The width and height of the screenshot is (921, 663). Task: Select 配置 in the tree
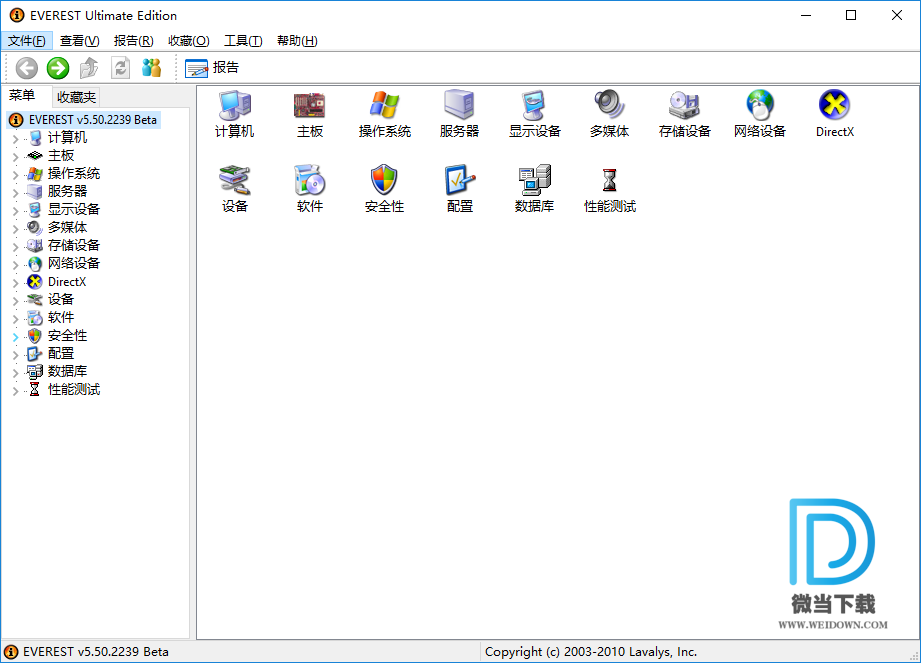[x=60, y=354]
